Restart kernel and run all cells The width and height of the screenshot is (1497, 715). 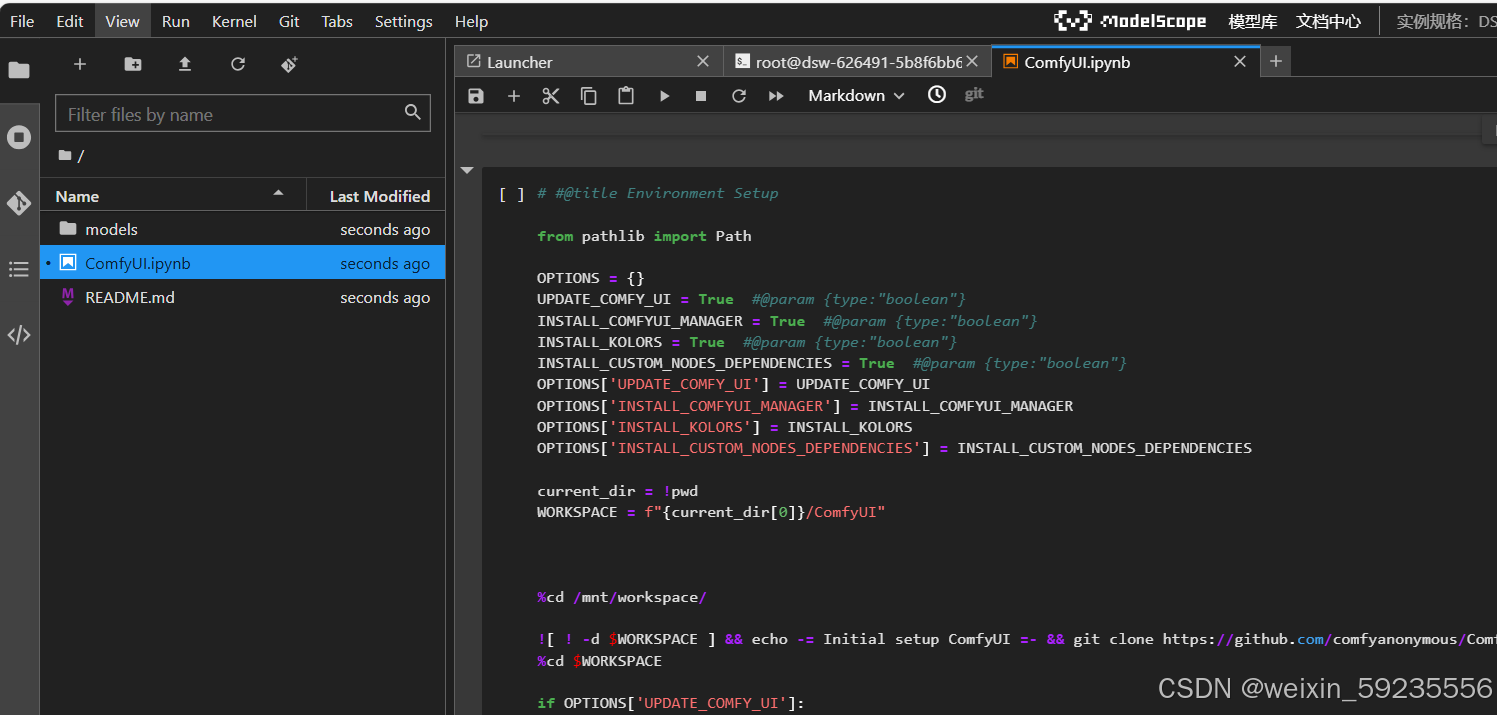coord(776,96)
